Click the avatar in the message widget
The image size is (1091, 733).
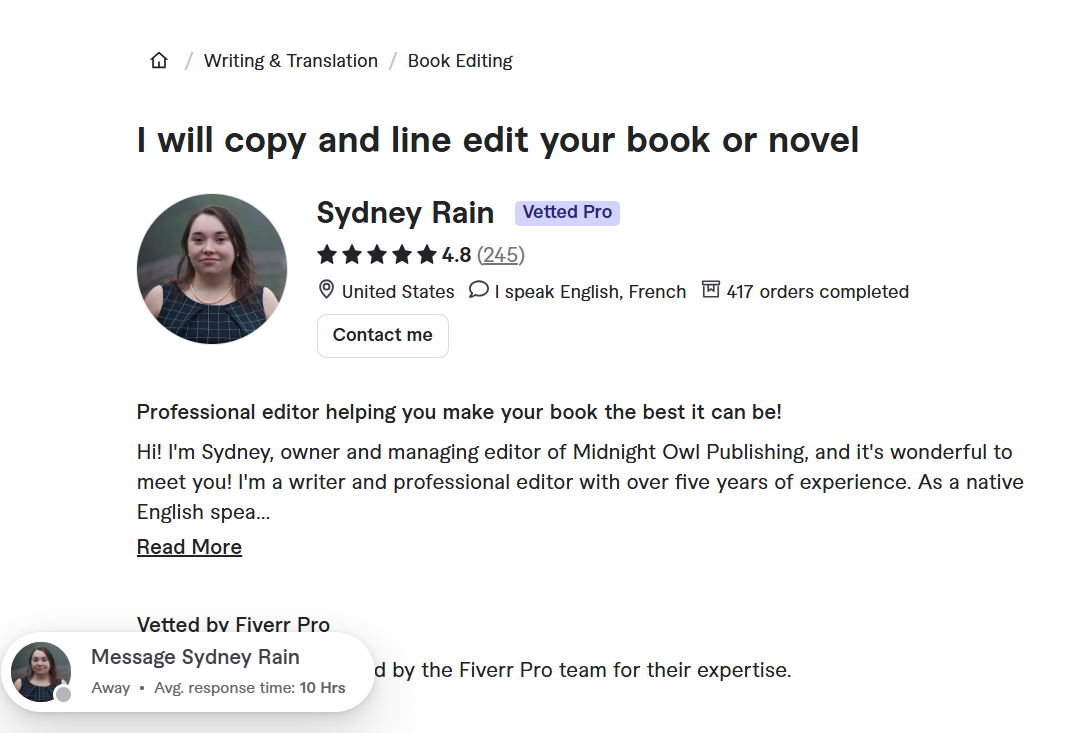(41, 670)
